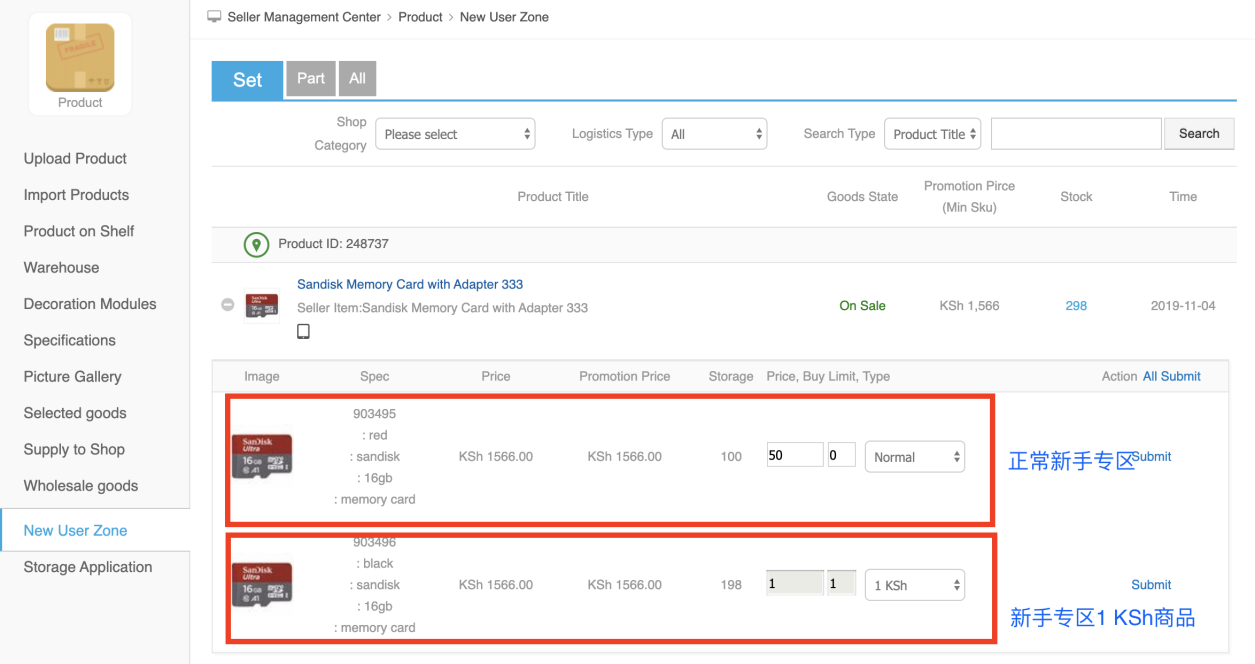The image size is (1255, 664).
Task: Open Specifications in sidebar
Action: (70, 340)
